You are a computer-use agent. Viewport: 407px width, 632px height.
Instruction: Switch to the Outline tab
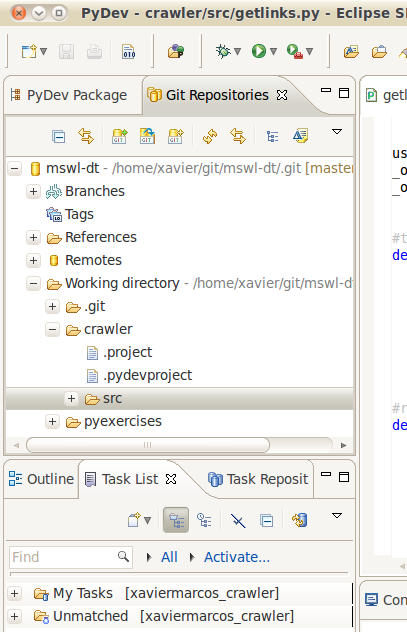pyautogui.click(x=42, y=479)
